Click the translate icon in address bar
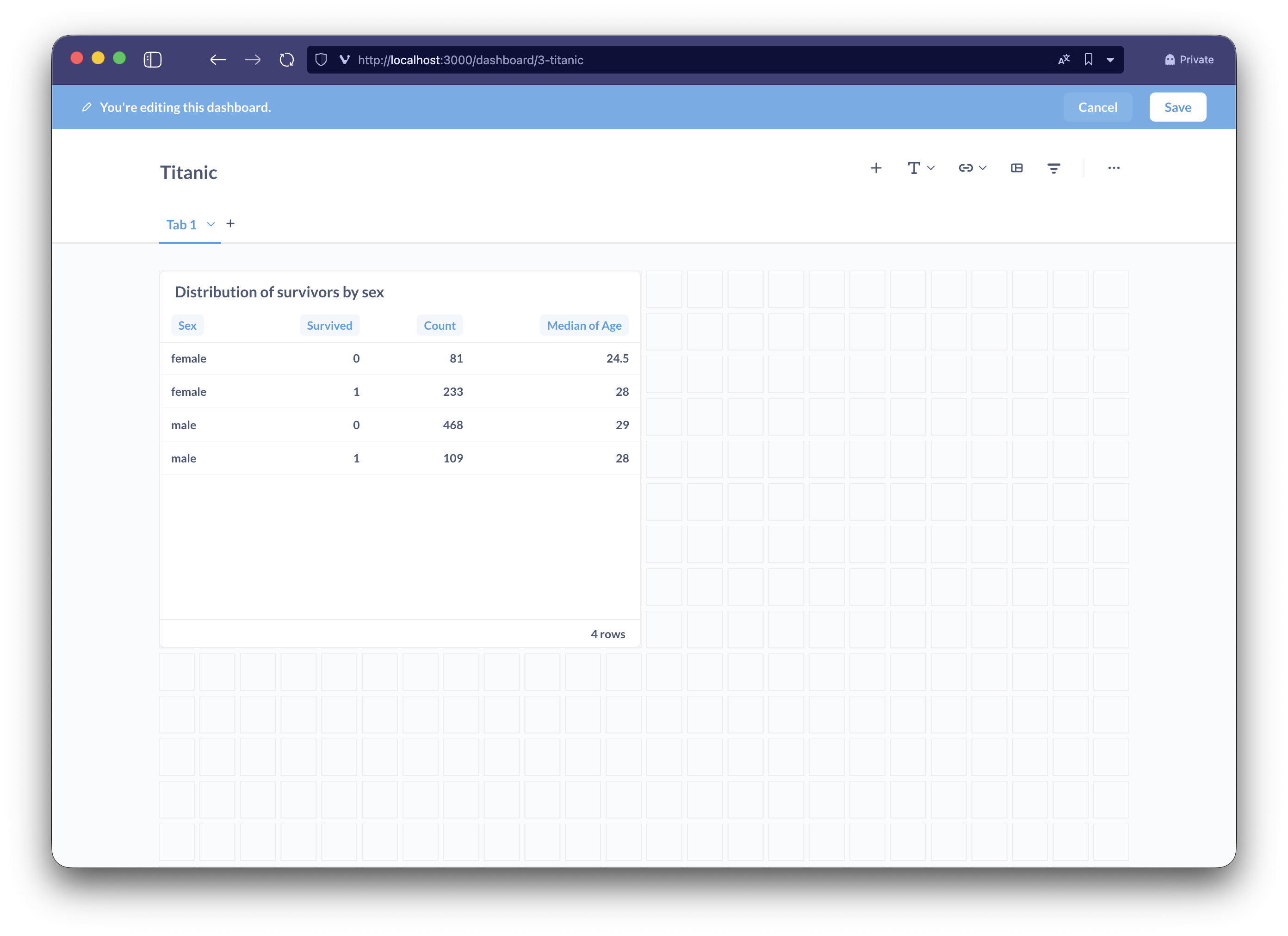1288x936 pixels. tap(1064, 60)
